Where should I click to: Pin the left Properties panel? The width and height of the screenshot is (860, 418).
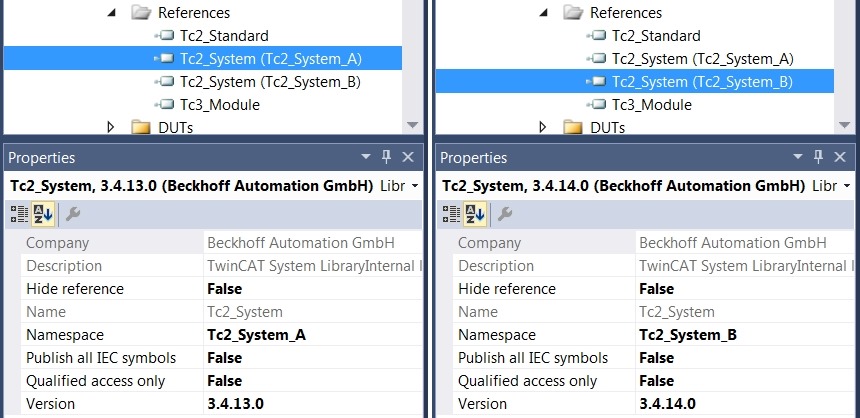tap(385, 158)
